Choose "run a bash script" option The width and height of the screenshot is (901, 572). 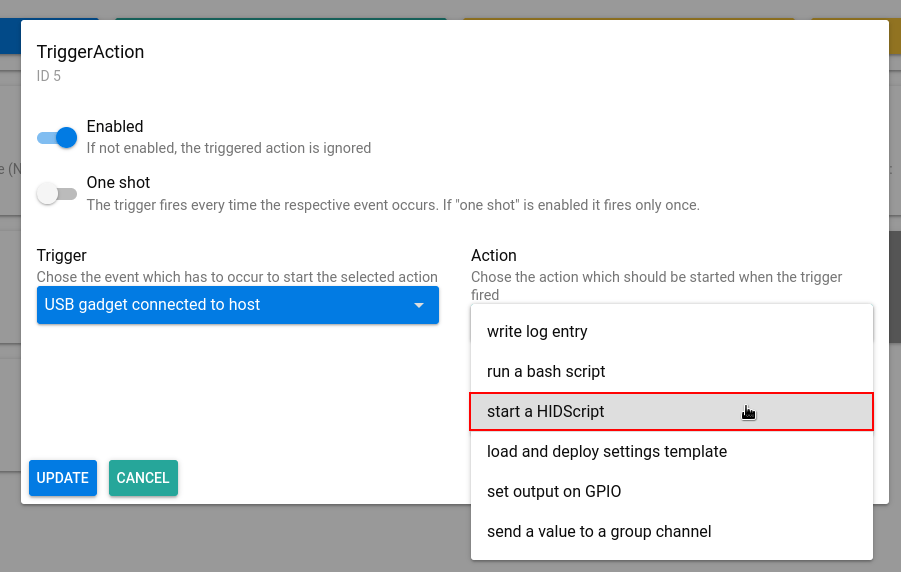546,372
